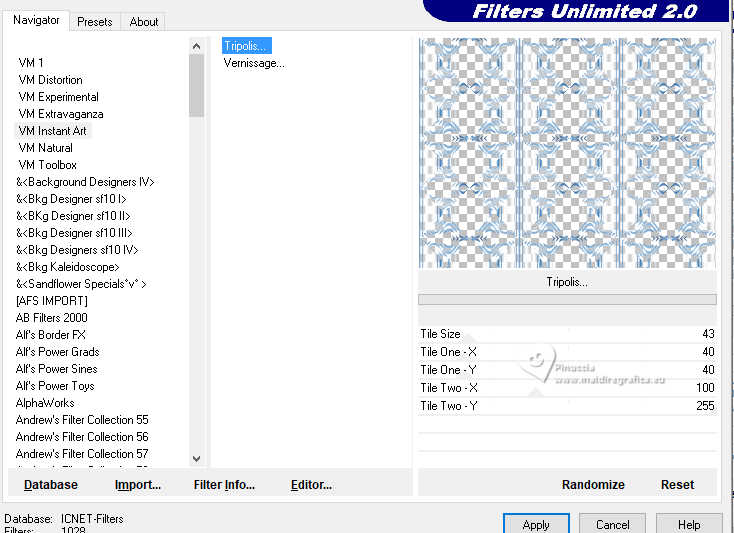734x533 pixels.
Task: Click the progress bar under Tripolis label
Action: point(567,299)
